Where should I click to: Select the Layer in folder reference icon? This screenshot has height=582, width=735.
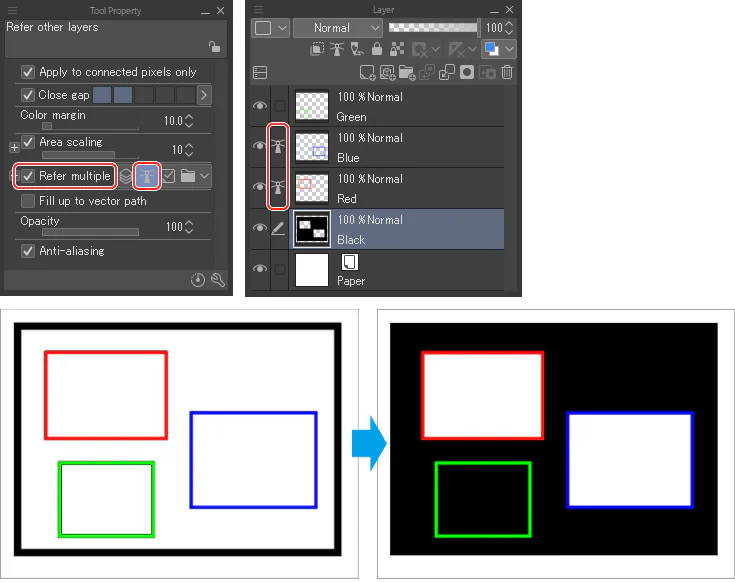(188, 176)
